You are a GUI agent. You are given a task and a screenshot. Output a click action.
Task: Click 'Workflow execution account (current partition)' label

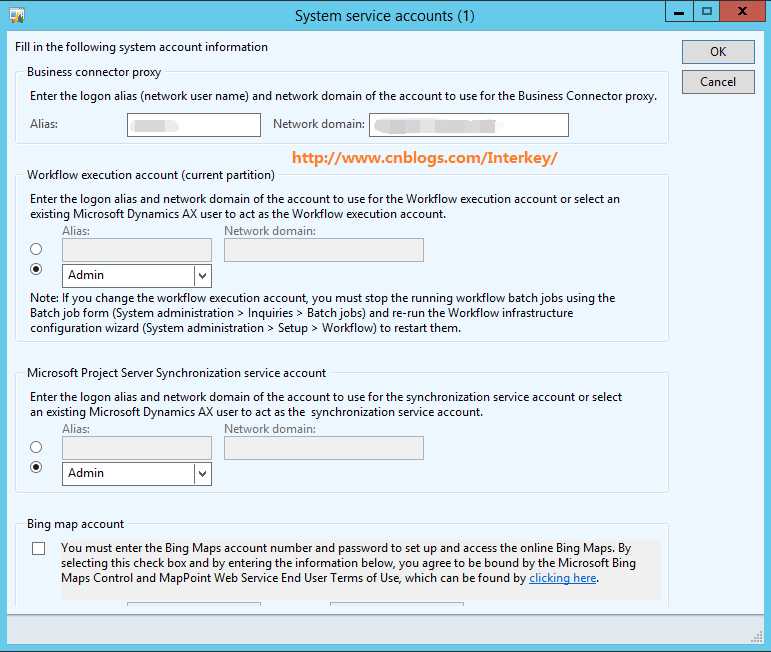pos(151,175)
